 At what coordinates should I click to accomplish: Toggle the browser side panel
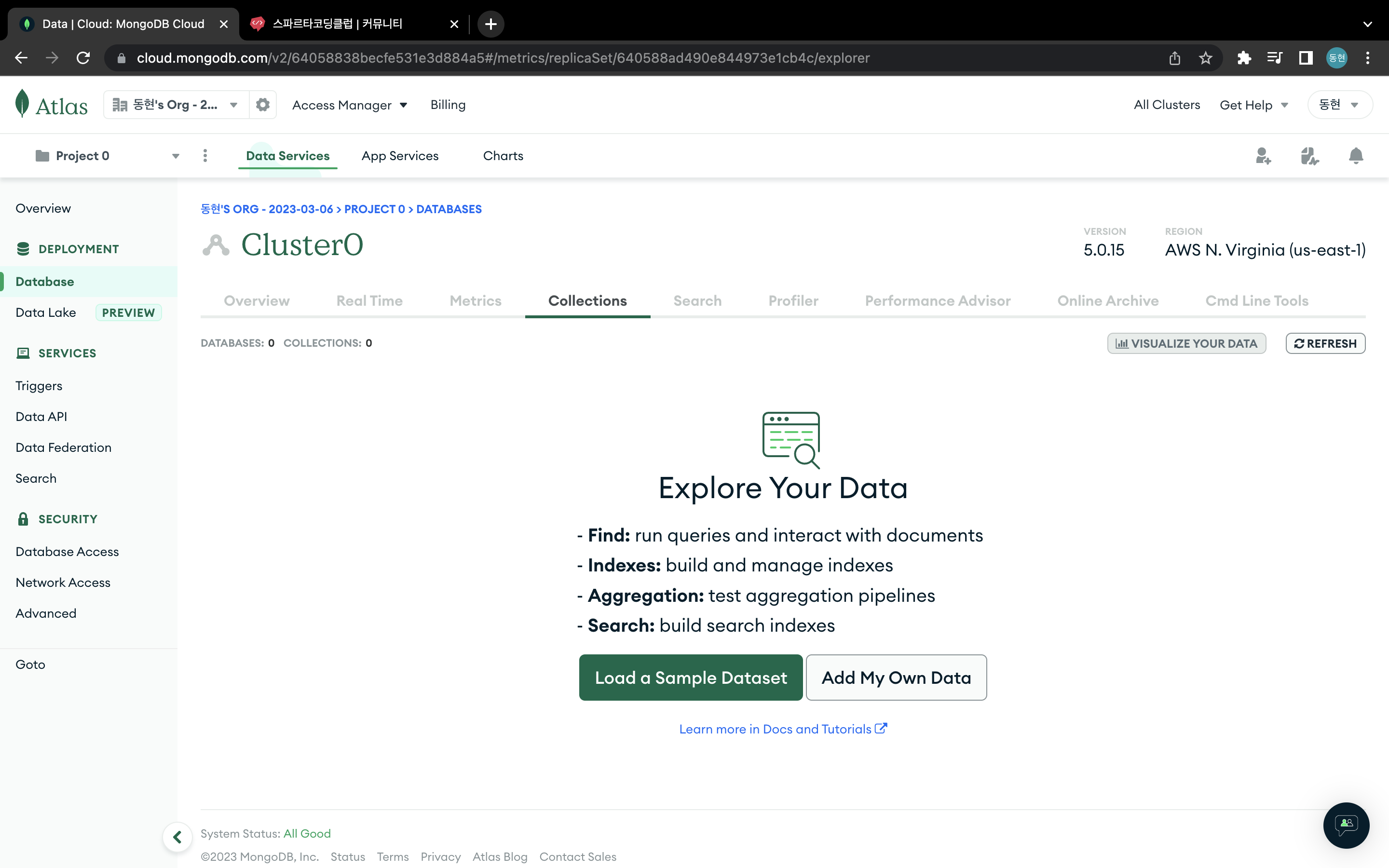(x=1306, y=58)
